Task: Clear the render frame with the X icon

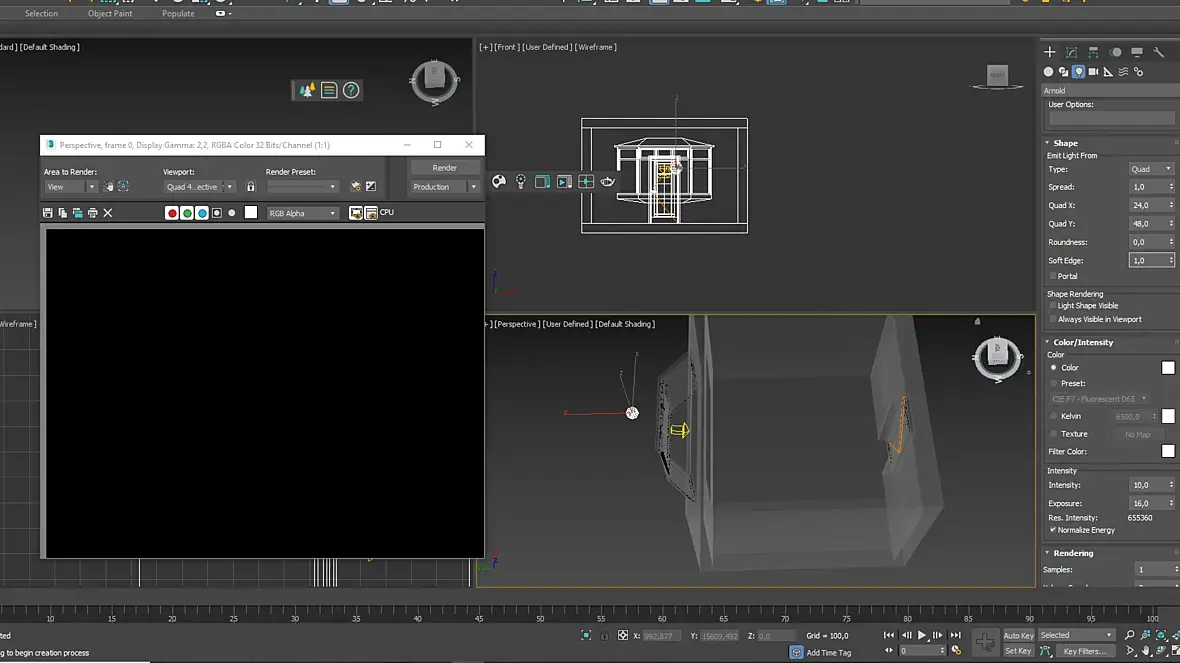Action: tap(108, 213)
